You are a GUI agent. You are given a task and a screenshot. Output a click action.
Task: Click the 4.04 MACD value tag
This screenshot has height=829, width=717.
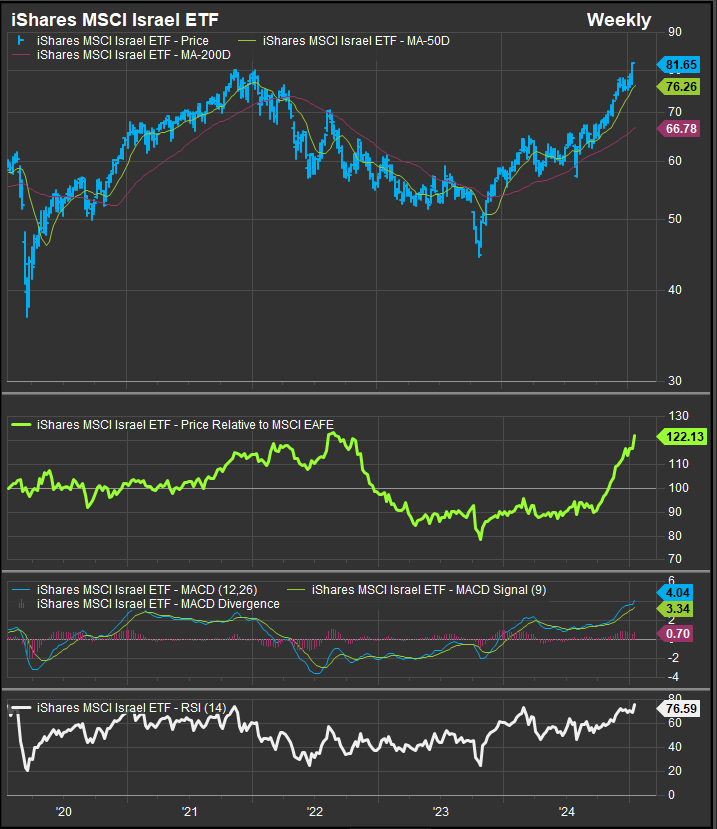coord(675,593)
